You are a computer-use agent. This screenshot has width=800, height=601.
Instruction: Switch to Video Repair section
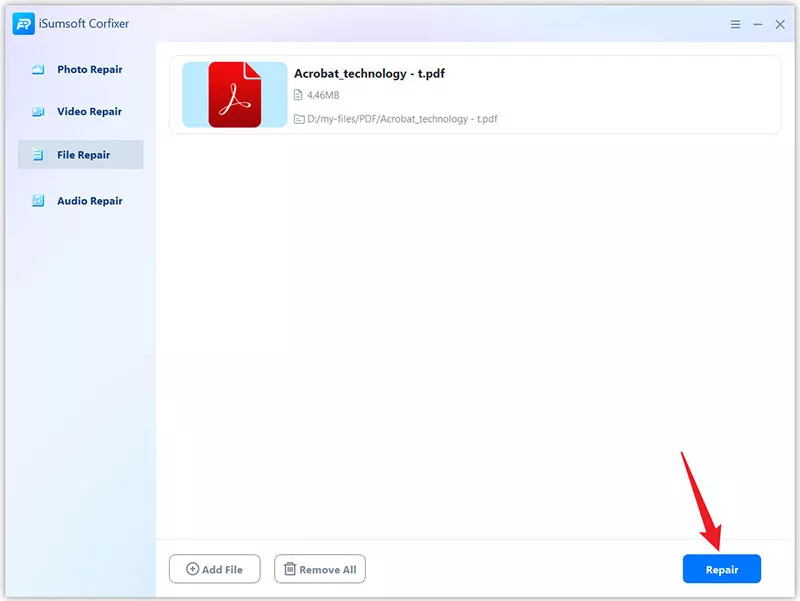tap(80, 112)
